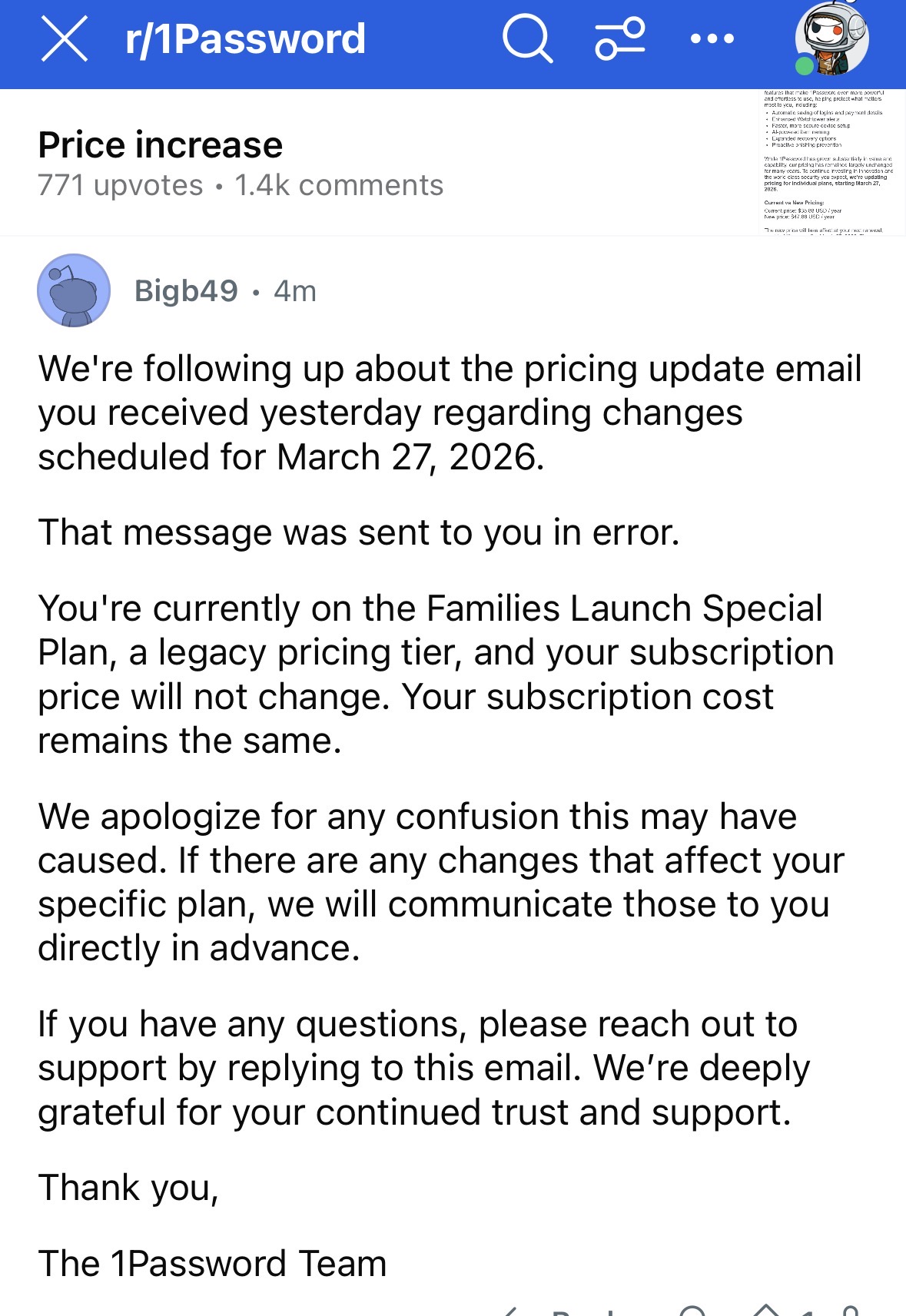
Task: Open search with the magnifier icon
Action: point(527,38)
